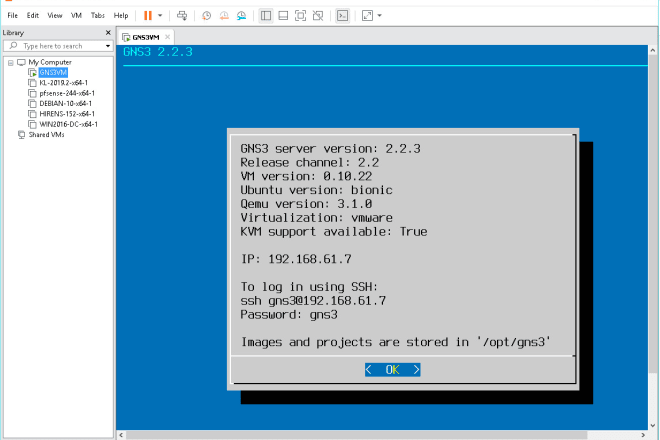The image size is (660, 440).
Task: Switch to the GNS3VM tab
Action: point(146,37)
